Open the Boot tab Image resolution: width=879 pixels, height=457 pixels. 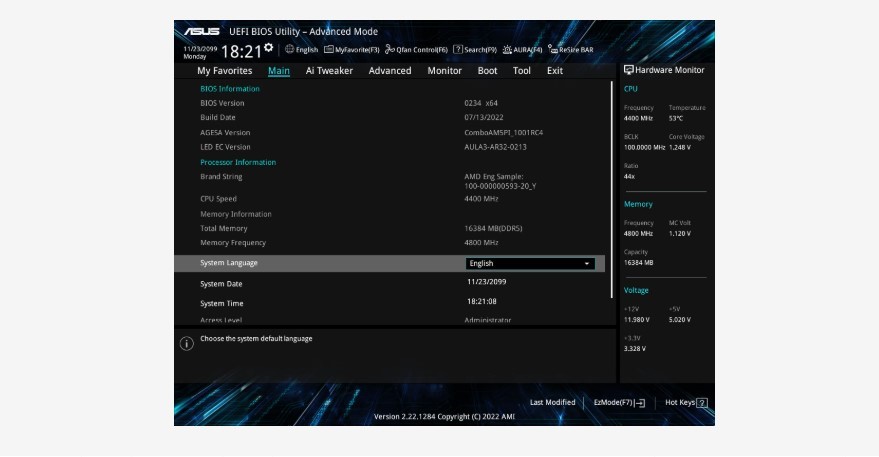point(487,71)
